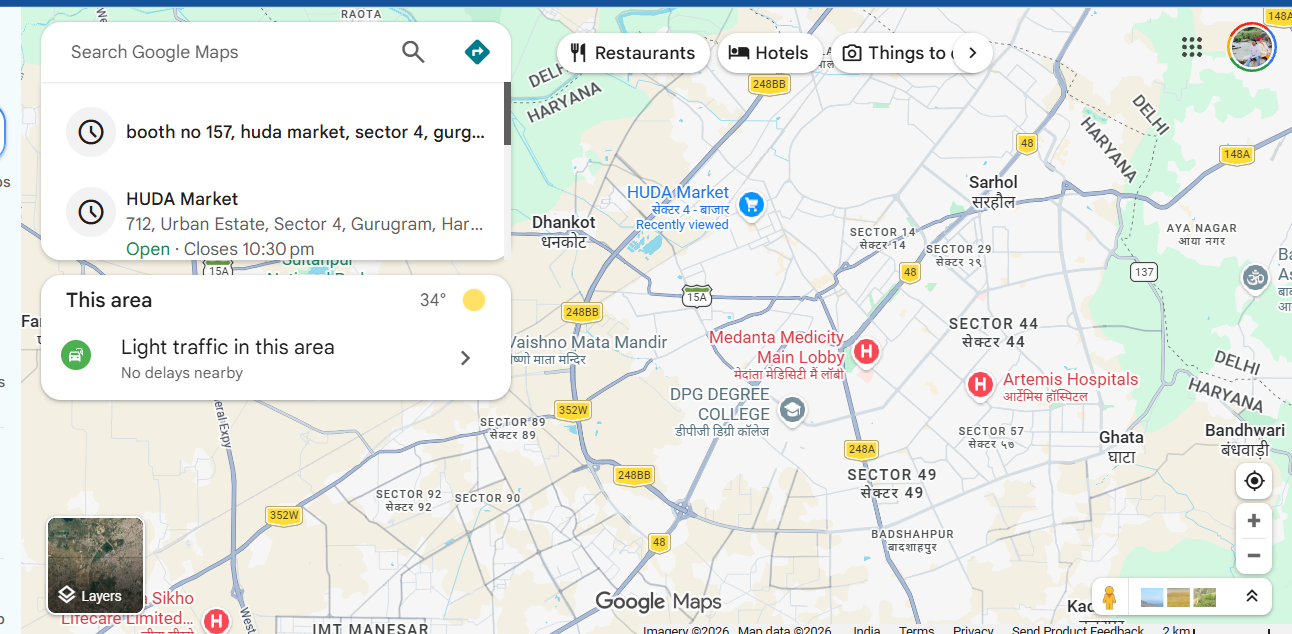This screenshot has width=1292, height=634.
Task: Center map on my location
Action: [x=1254, y=481]
